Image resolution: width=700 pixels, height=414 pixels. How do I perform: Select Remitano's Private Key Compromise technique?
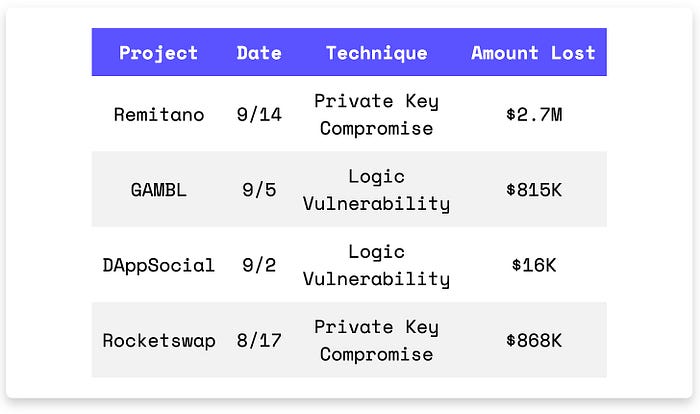point(377,115)
